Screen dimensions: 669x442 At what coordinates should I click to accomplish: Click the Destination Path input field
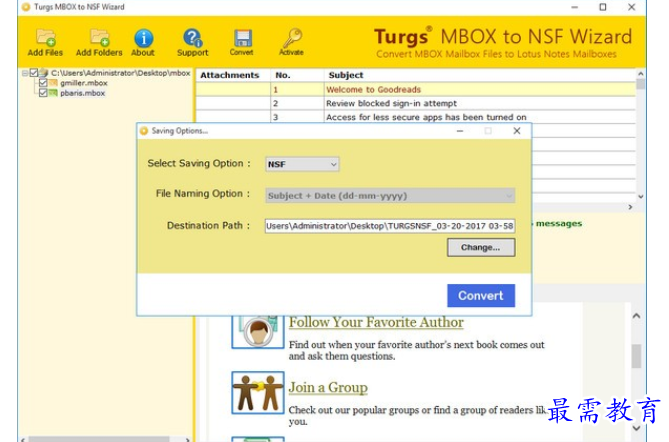pos(390,226)
